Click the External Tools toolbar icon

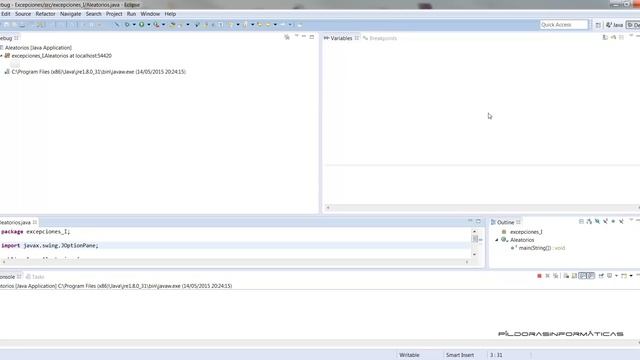click(156, 25)
